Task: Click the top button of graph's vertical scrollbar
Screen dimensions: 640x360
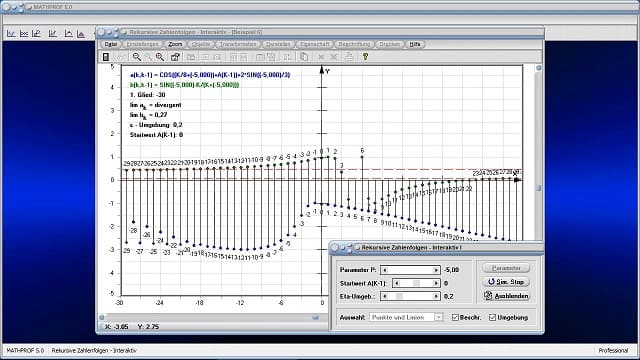Action: [538, 68]
